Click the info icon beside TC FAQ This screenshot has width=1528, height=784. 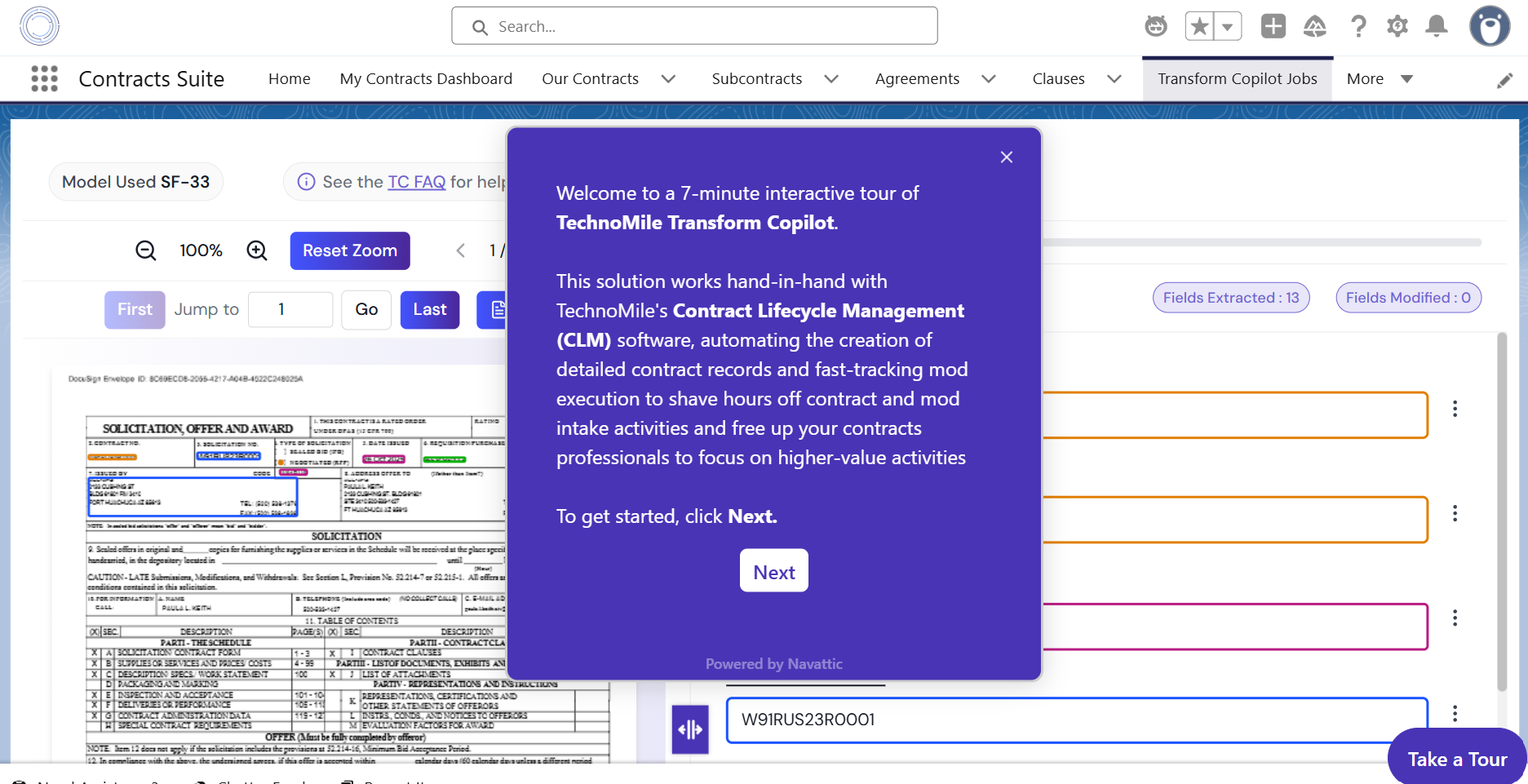point(306,182)
